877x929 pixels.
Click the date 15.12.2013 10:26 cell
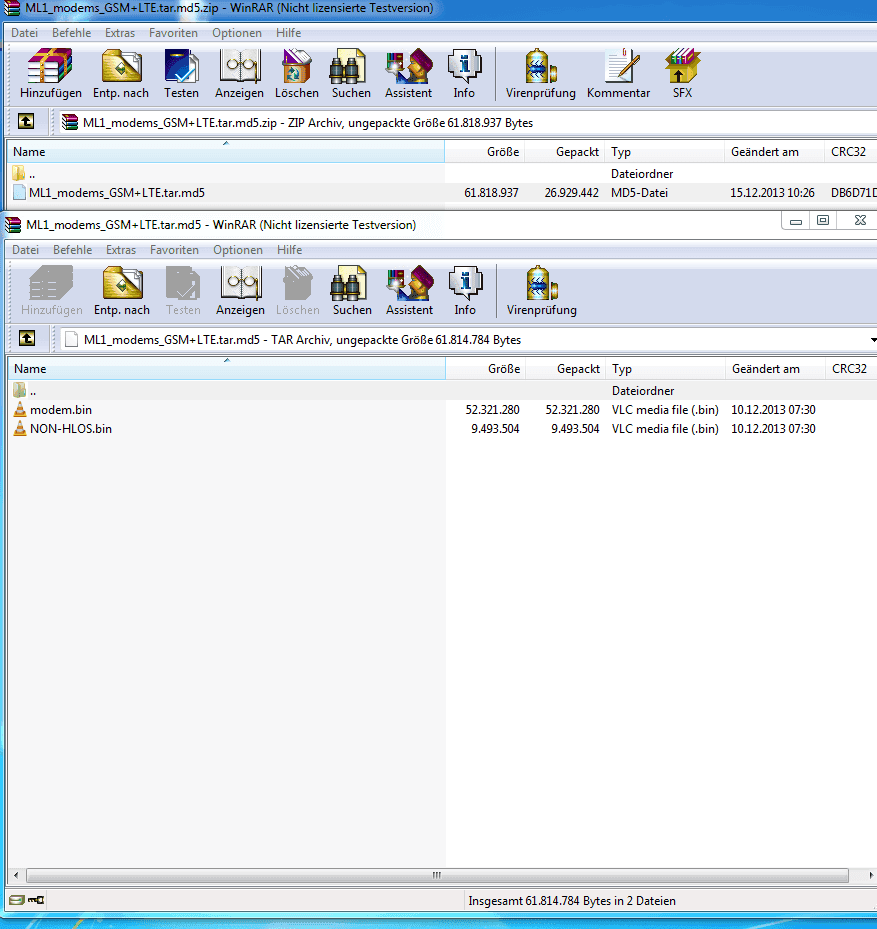pyautogui.click(x=772, y=193)
